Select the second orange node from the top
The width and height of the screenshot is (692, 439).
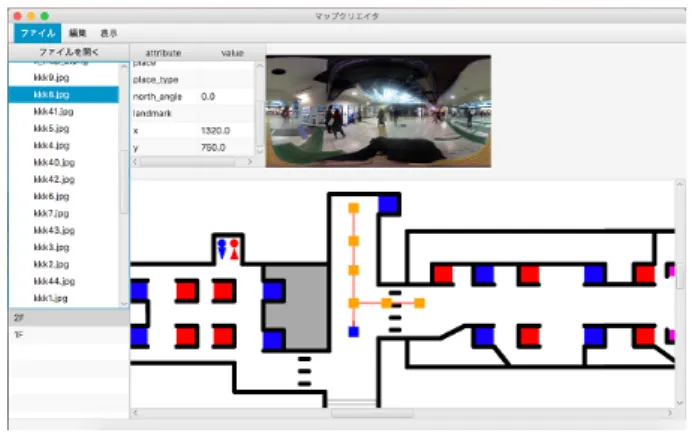pyautogui.click(x=354, y=241)
